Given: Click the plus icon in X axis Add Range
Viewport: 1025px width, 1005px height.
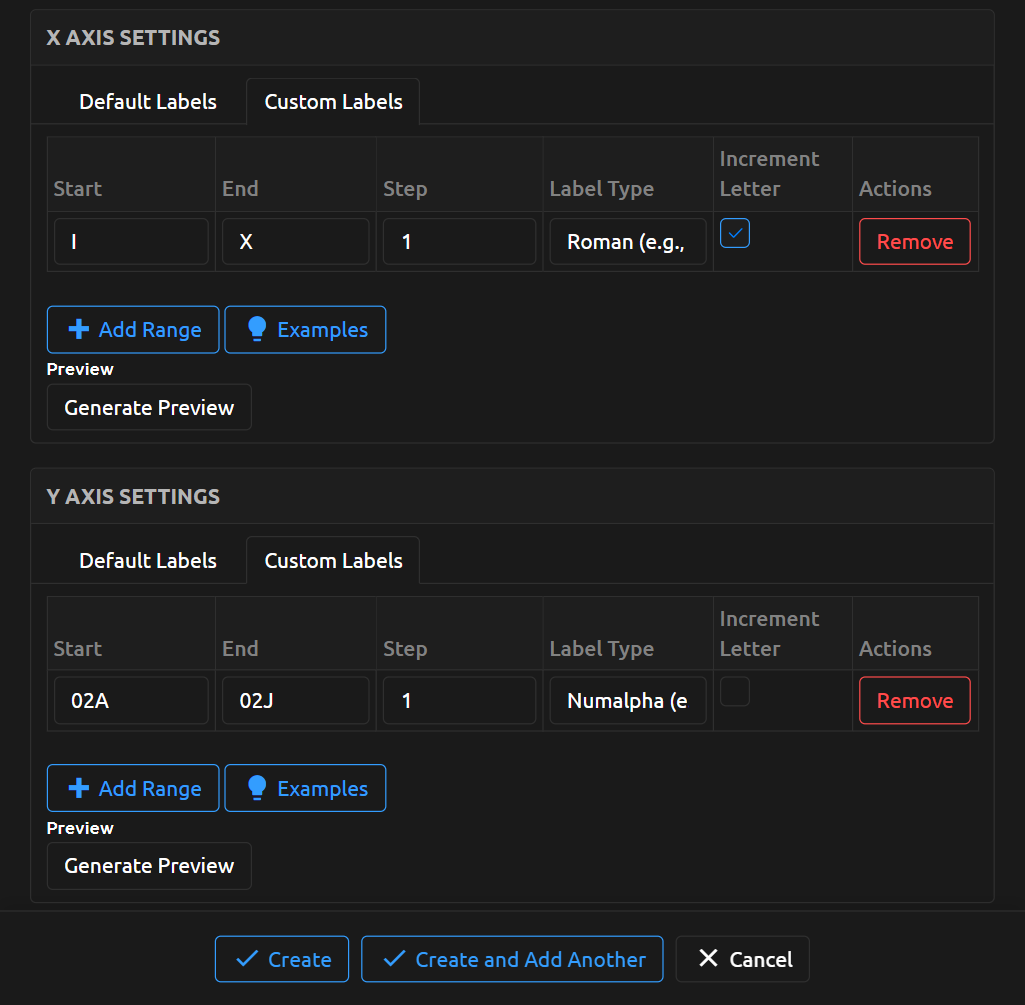Looking at the screenshot, I should pyautogui.click(x=78, y=330).
